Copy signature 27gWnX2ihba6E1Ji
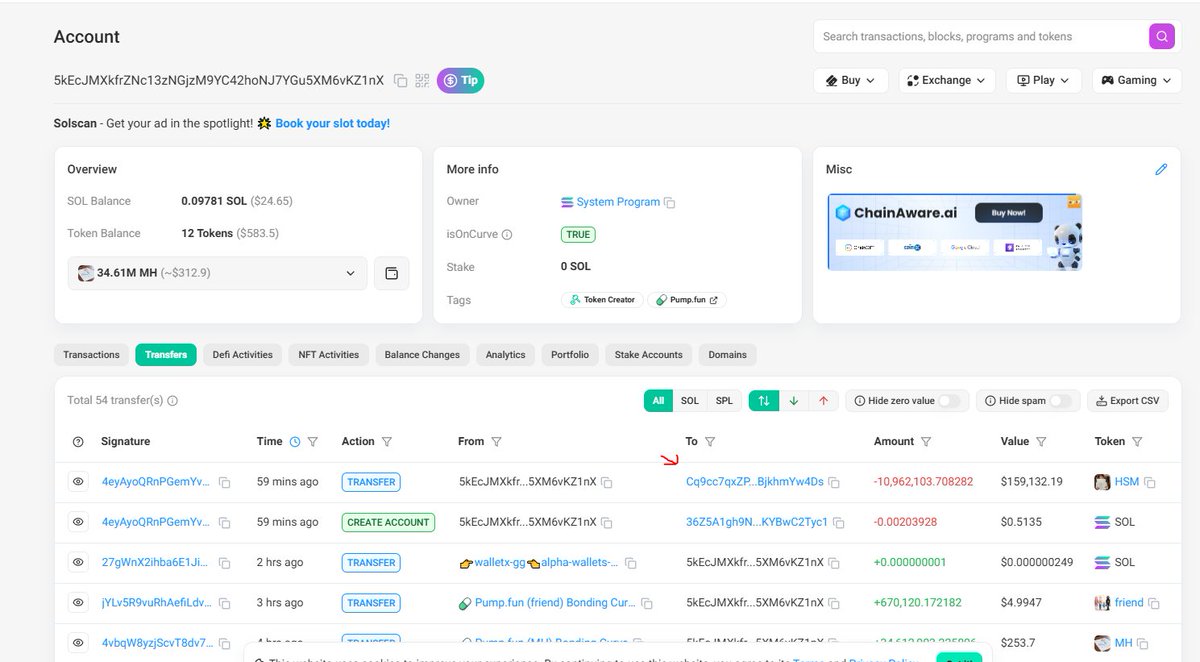Viewport: 1200px width, 662px height. [225, 564]
